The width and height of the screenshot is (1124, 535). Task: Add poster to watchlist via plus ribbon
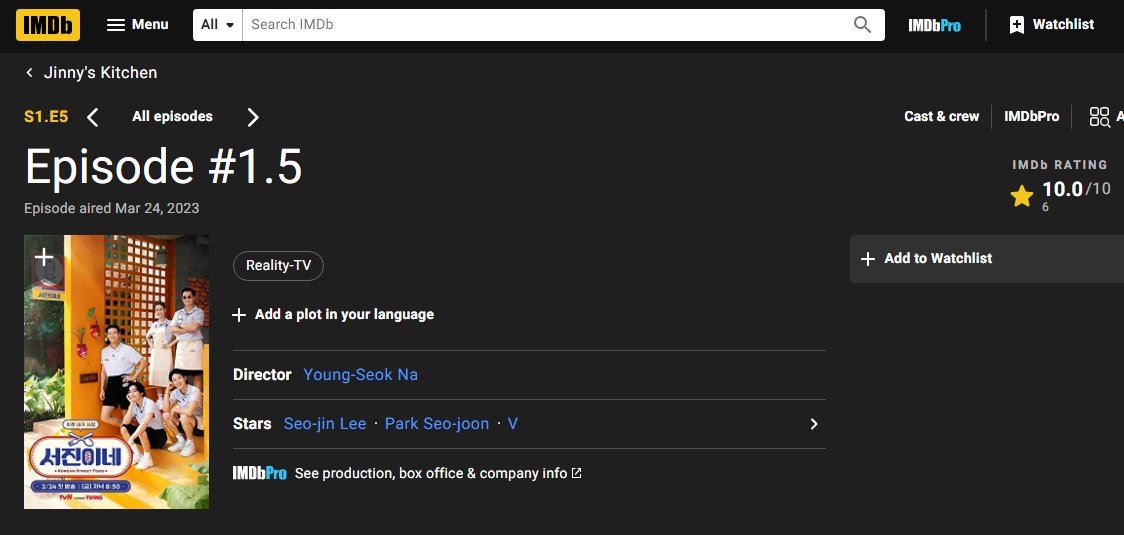(x=44, y=257)
